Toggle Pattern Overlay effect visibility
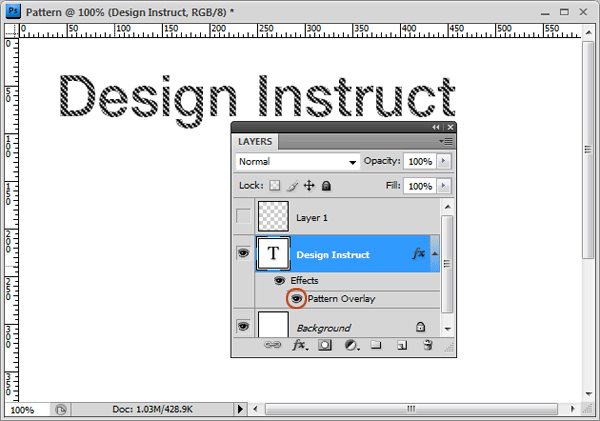This screenshot has height=421, width=600. tap(296, 299)
